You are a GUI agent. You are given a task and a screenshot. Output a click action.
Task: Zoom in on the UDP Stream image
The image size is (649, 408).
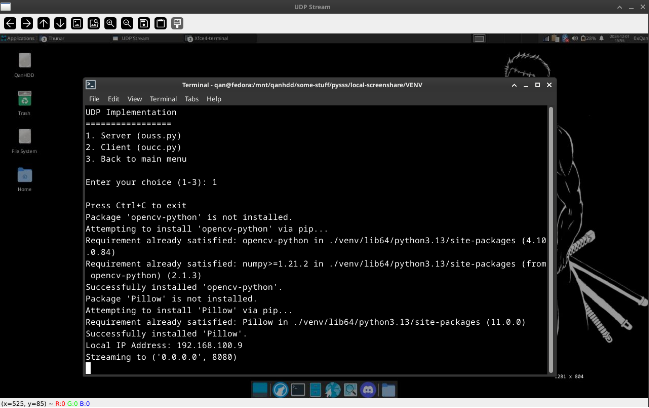click(x=111, y=23)
